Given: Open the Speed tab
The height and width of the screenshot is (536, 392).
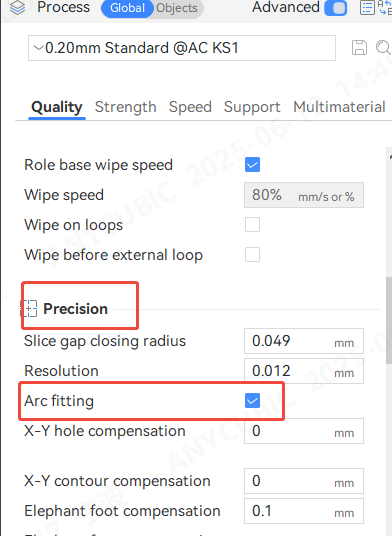Looking at the screenshot, I should coord(190,107).
